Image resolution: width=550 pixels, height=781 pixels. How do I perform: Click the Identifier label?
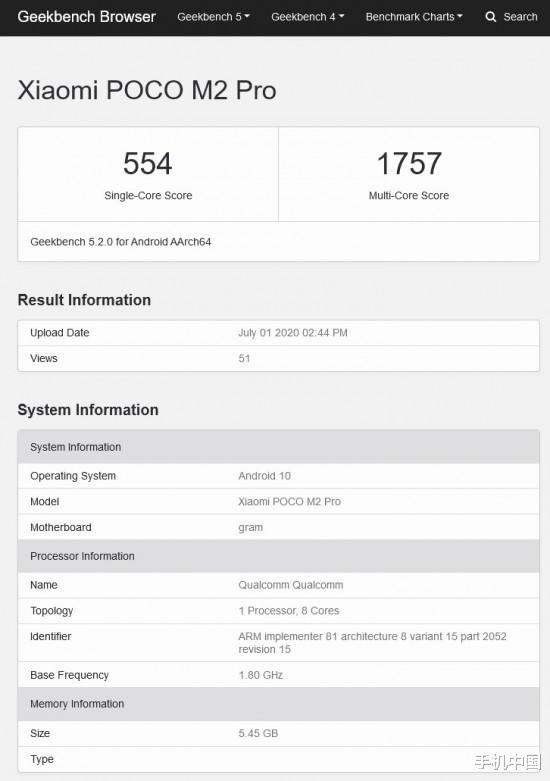(51, 636)
